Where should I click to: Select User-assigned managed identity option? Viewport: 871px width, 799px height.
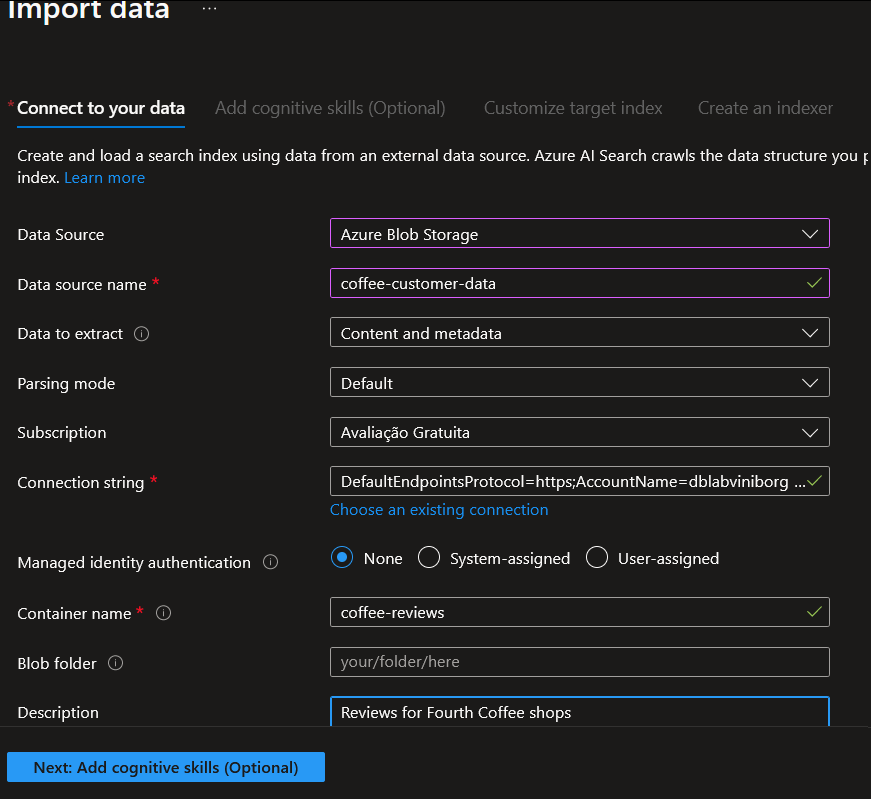597,558
